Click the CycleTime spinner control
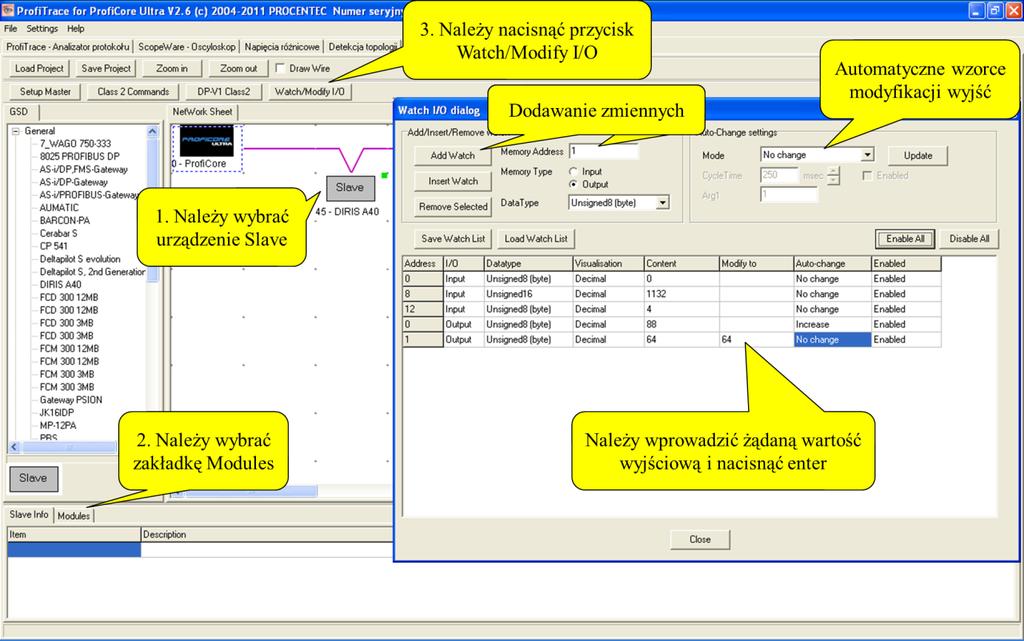This screenshot has height=641, width=1024. click(x=833, y=176)
